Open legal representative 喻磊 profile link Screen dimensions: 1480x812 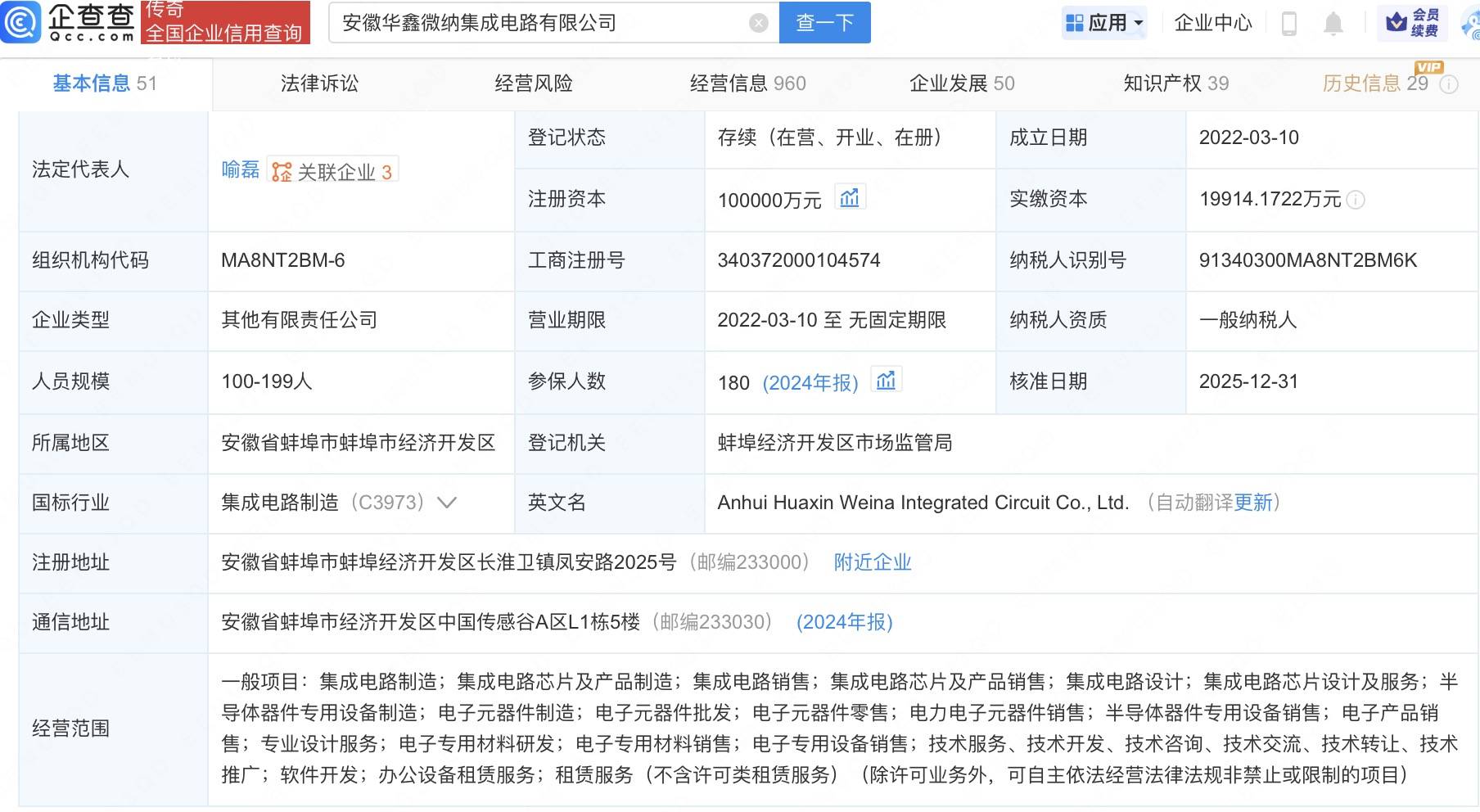(x=240, y=170)
